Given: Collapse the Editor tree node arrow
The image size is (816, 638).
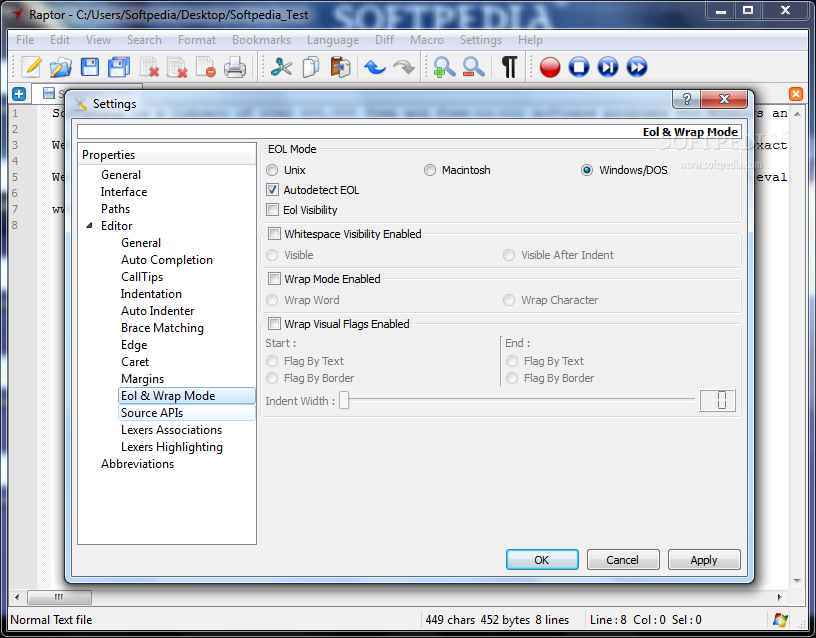Looking at the screenshot, I should 90,225.
